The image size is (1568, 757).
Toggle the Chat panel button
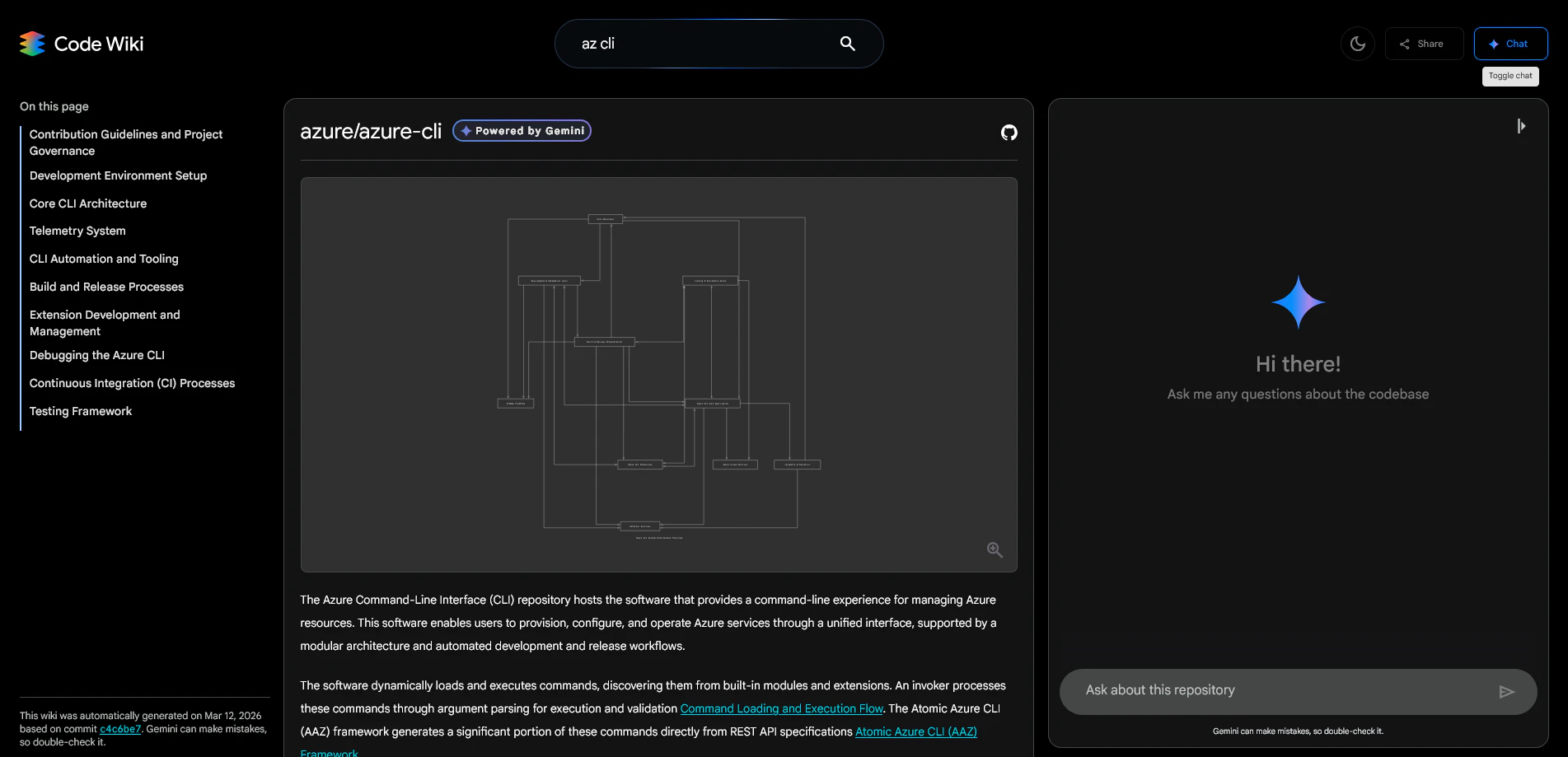tap(1510, 44)
